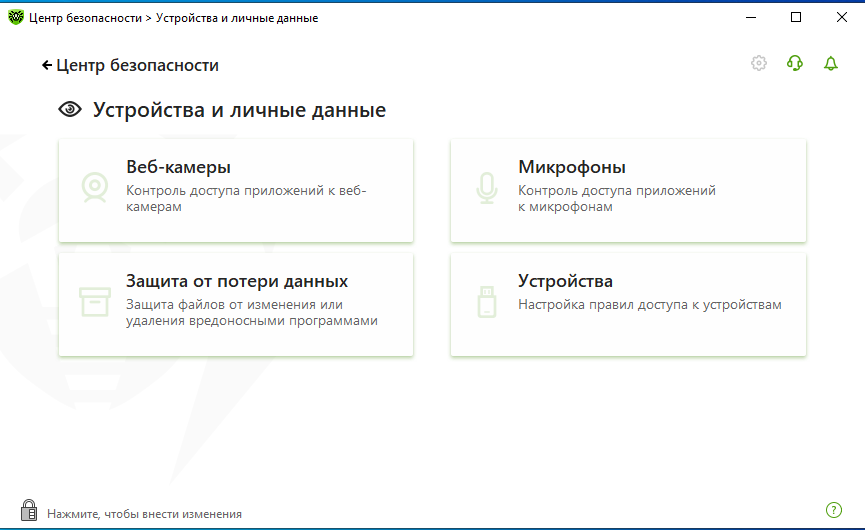Click the title bar breadcrumb text

[x=173, y=18]
